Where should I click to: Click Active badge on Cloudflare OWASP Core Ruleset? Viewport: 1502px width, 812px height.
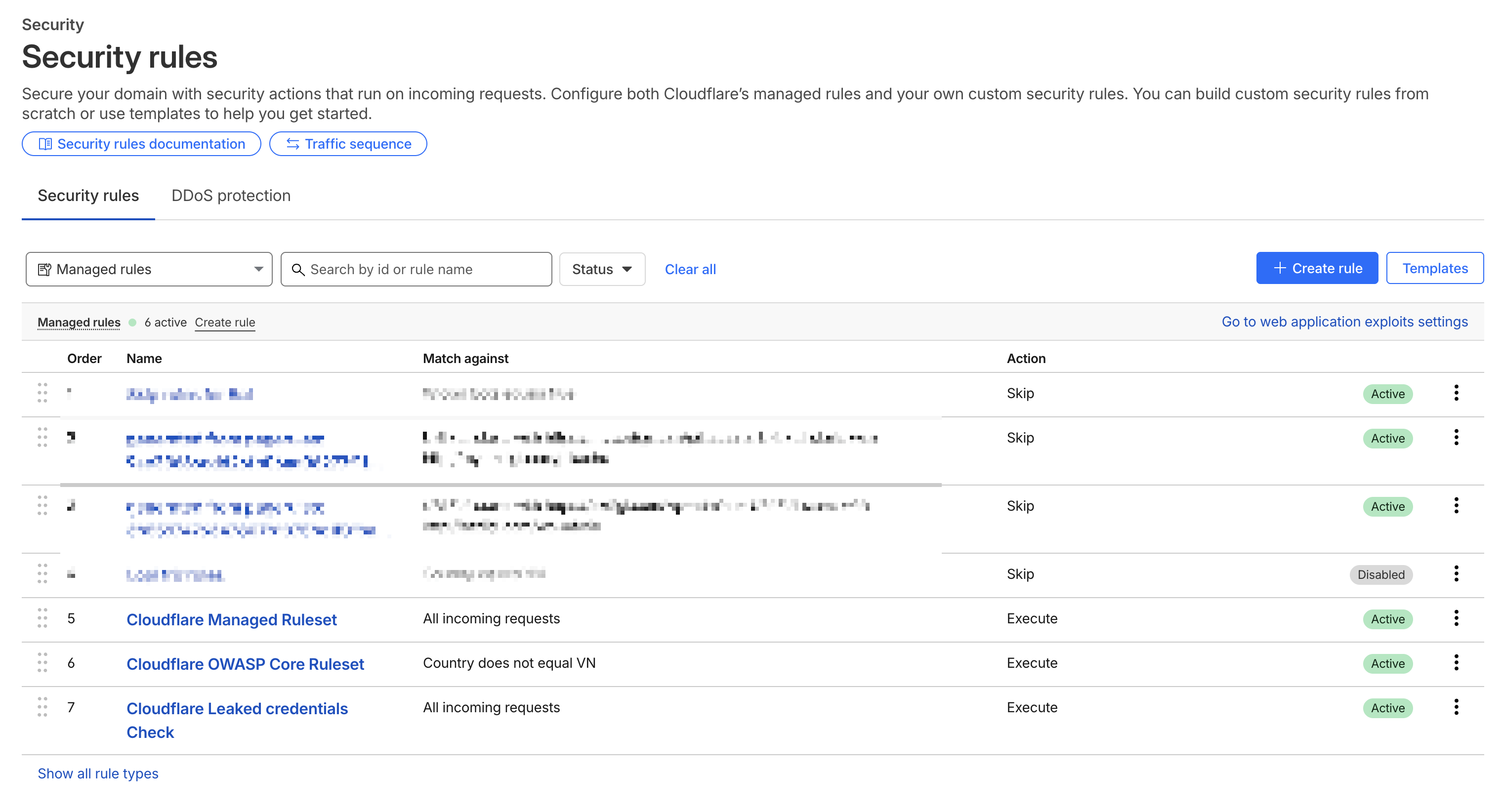pos(1387,663)
